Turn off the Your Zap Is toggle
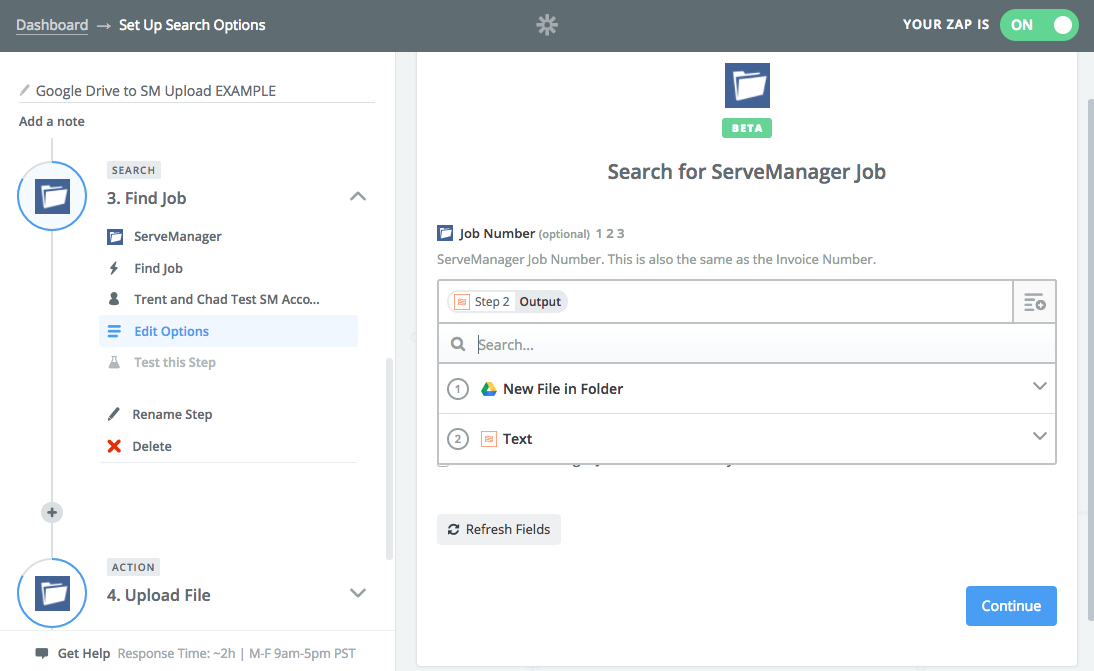Screen dimensions: 1094x671 (x=1039, y=25)
